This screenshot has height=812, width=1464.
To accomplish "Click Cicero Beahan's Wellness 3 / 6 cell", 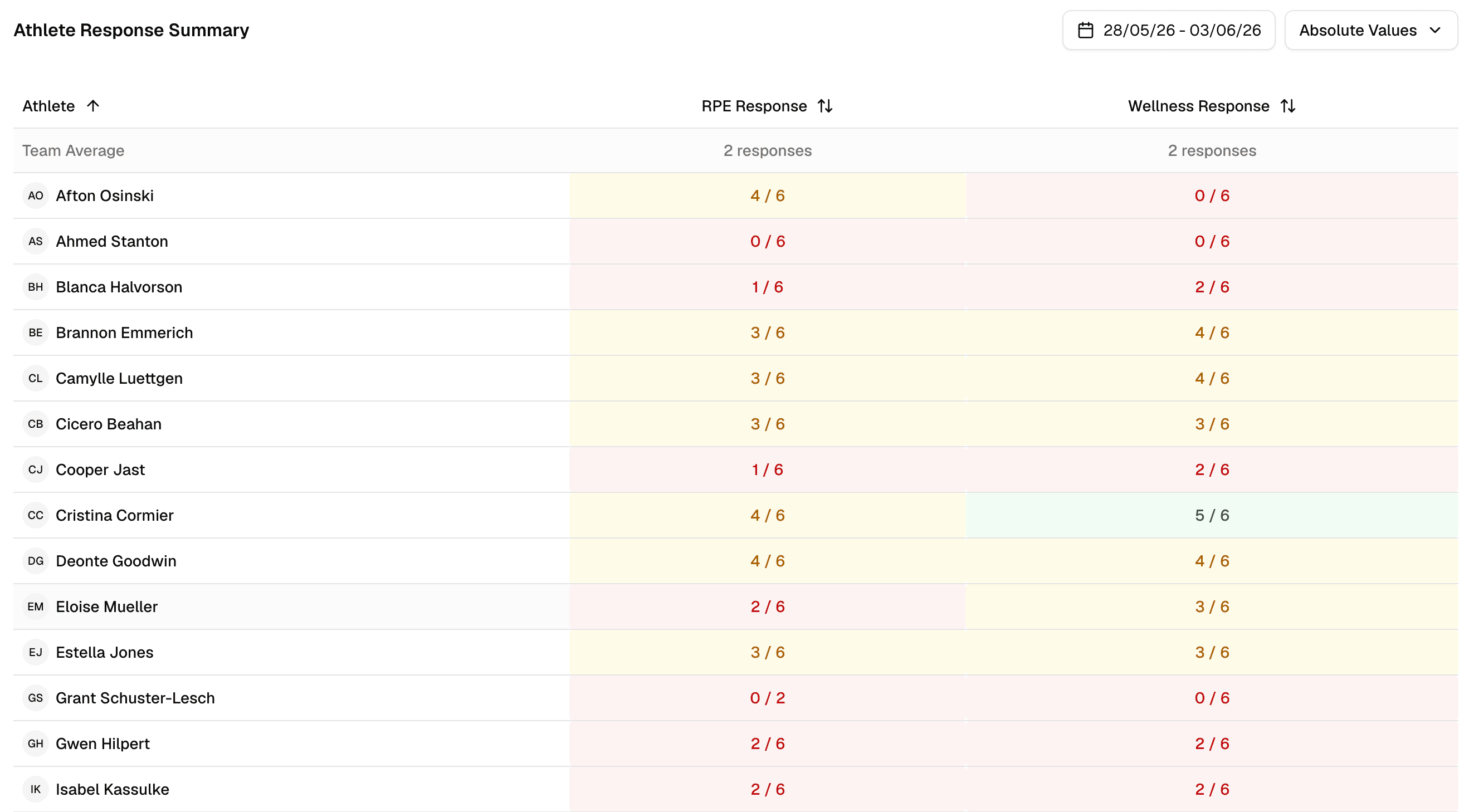I will tap(1212, 424).
